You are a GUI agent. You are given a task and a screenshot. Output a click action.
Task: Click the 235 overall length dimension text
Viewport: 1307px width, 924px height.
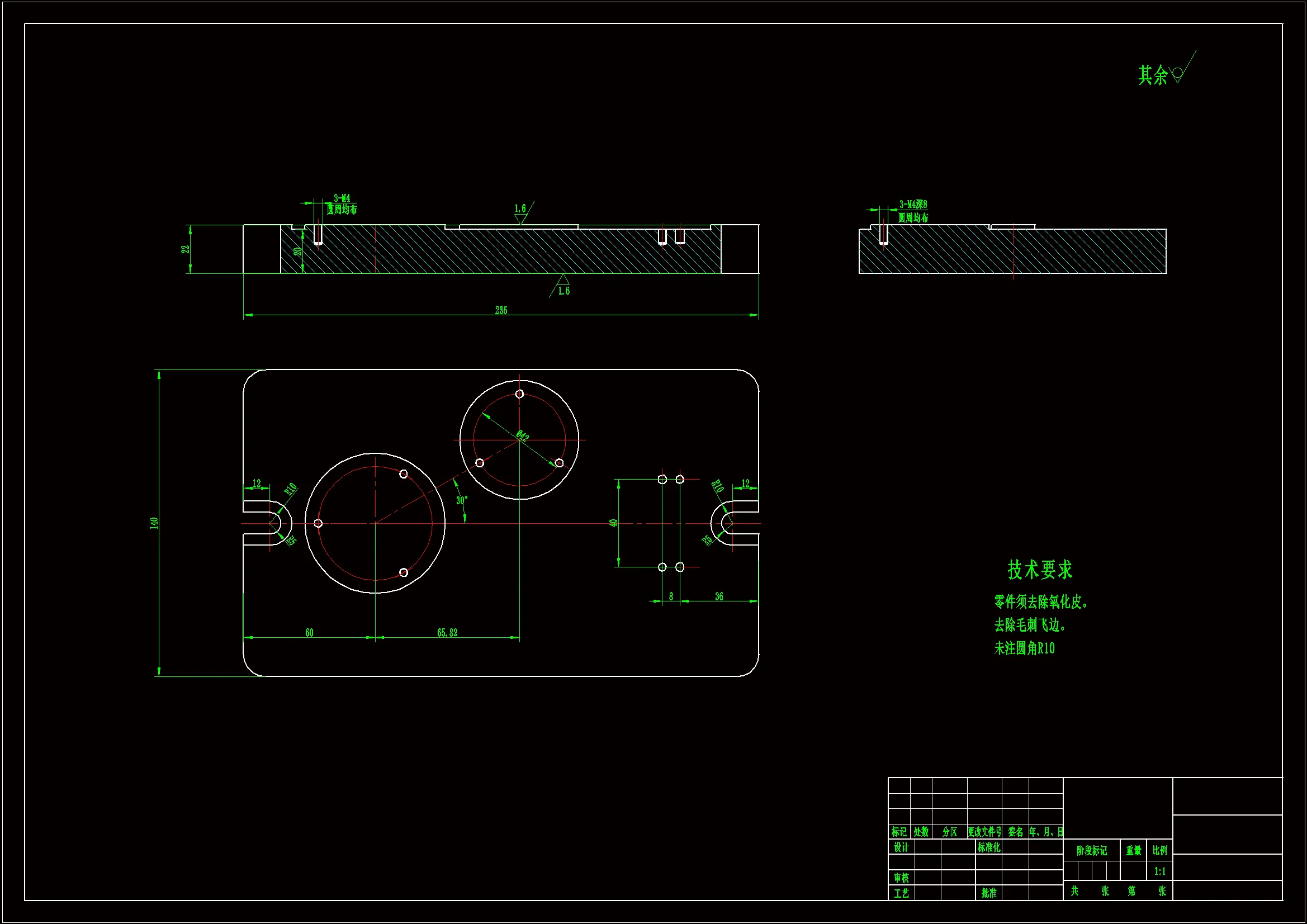pyautogui.click(x=501, y=310)
